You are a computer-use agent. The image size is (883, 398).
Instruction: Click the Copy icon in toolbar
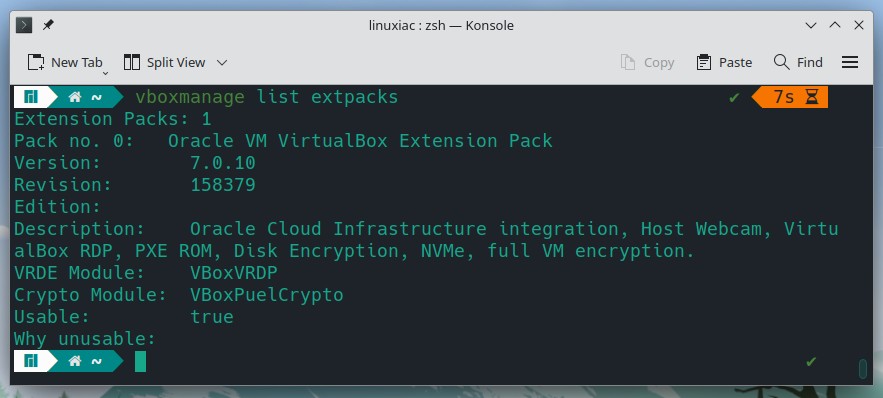pos(628,62)
